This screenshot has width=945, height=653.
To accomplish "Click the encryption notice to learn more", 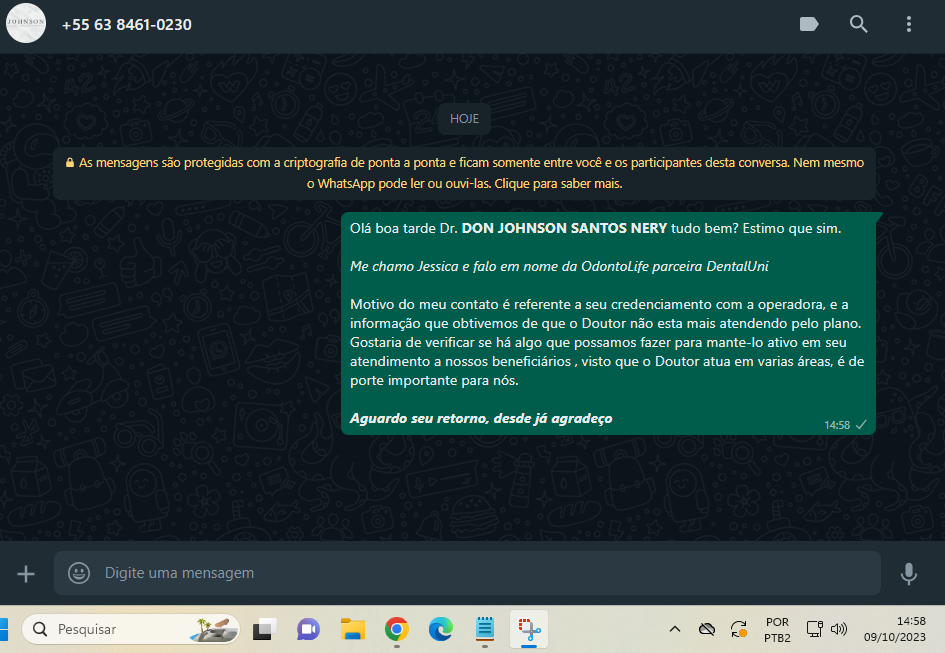I will (464, 173).
